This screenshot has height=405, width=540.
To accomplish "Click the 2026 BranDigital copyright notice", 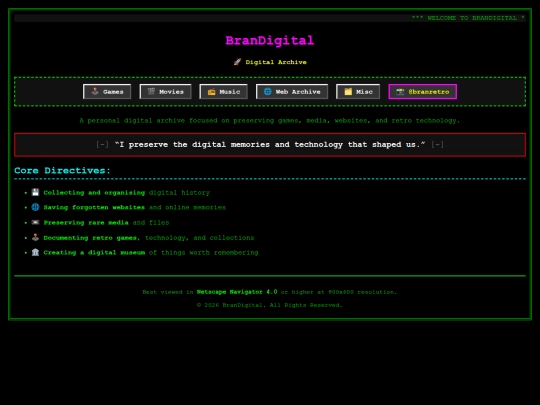I will click(x=270, y=305).
